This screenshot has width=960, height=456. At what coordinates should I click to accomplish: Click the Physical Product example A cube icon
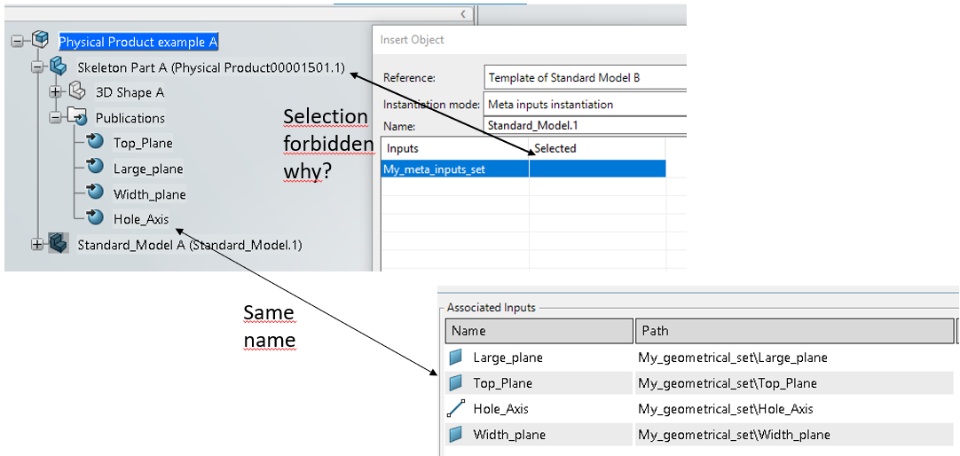tap(40, 40)
